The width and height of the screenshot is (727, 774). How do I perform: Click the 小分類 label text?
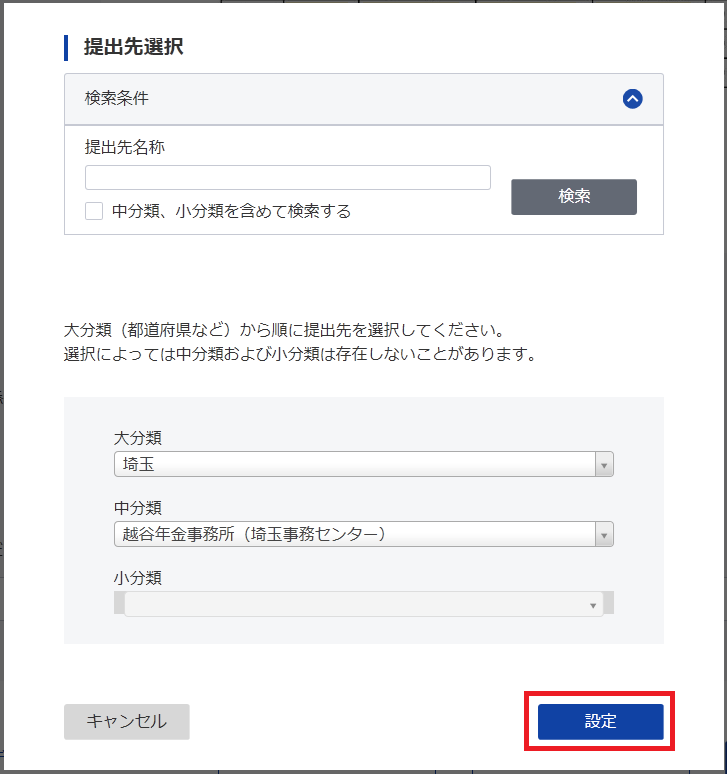(x=138, y=578)
